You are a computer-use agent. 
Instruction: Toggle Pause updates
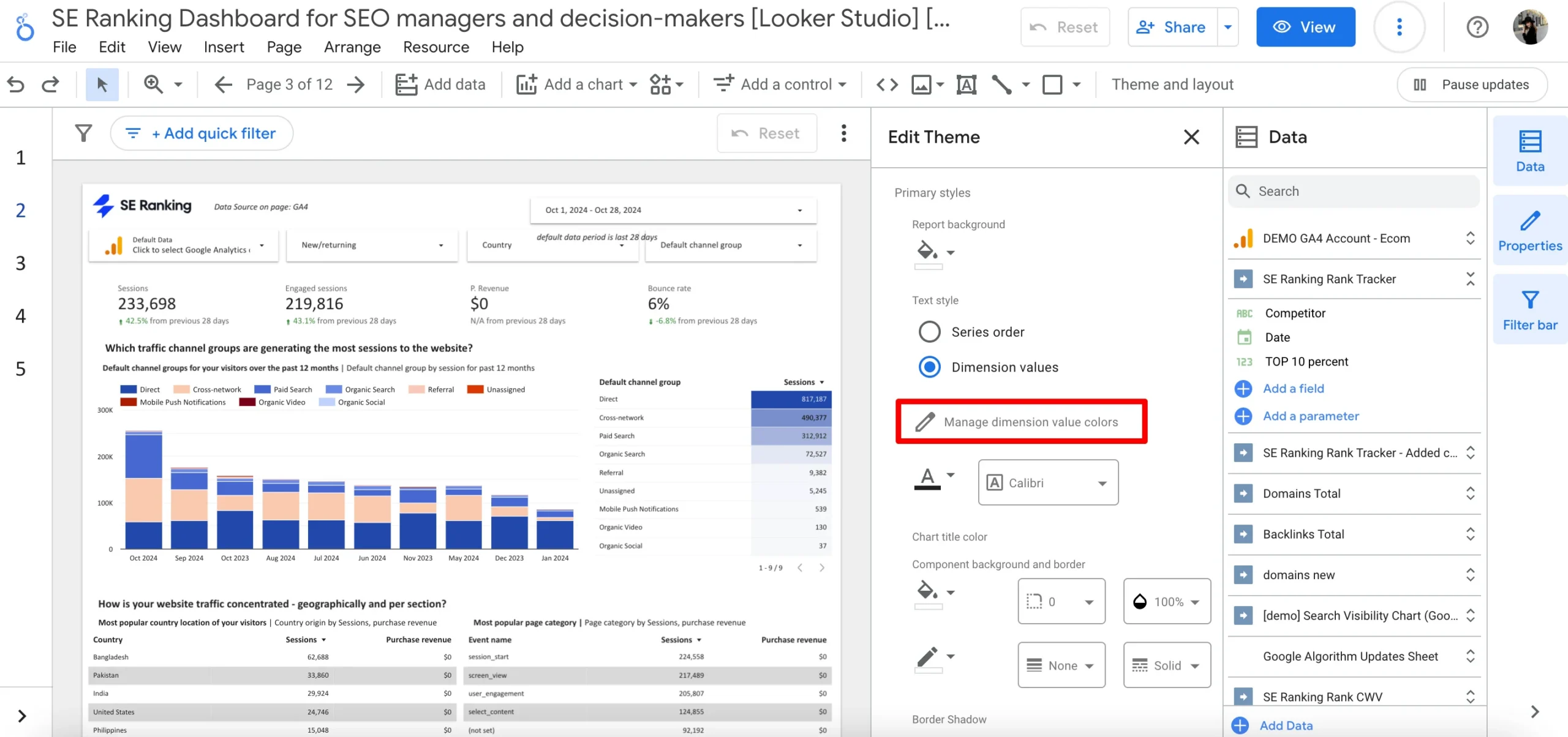click(1472, 84)
